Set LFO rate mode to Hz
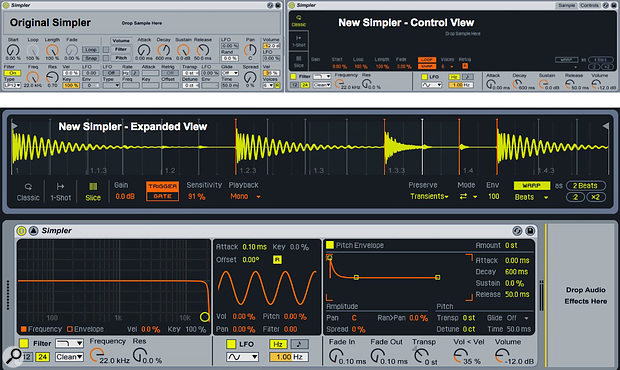 pos(278,344)
